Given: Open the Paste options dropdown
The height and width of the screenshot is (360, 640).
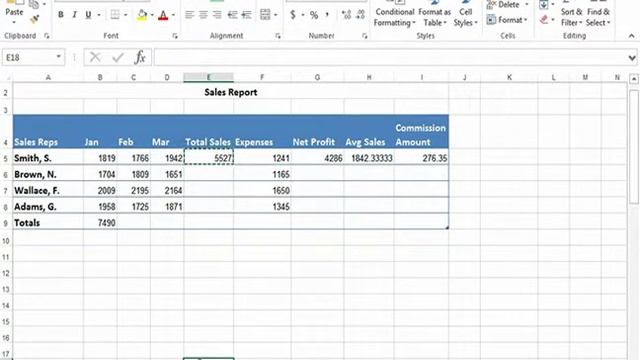Looking at the screenshot, I should [14, 22].
